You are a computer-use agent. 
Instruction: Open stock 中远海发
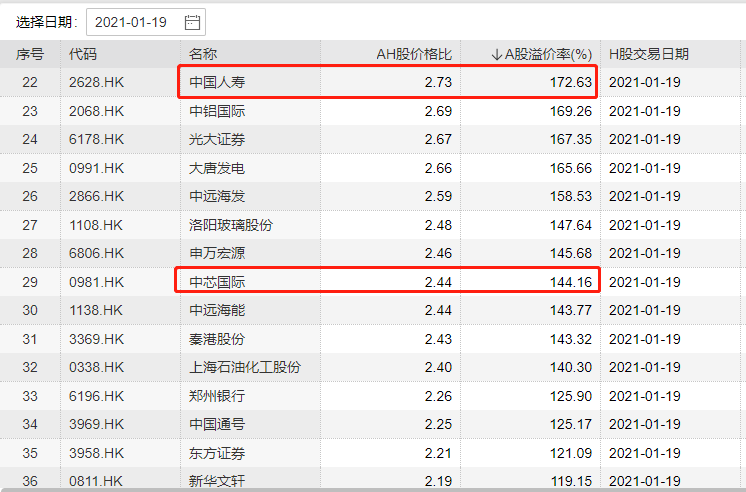[x=217, y=196]
